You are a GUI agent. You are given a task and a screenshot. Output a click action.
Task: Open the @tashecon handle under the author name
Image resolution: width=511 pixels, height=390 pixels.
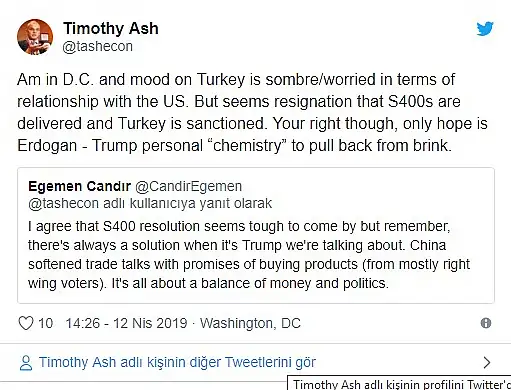coord(97,46)
